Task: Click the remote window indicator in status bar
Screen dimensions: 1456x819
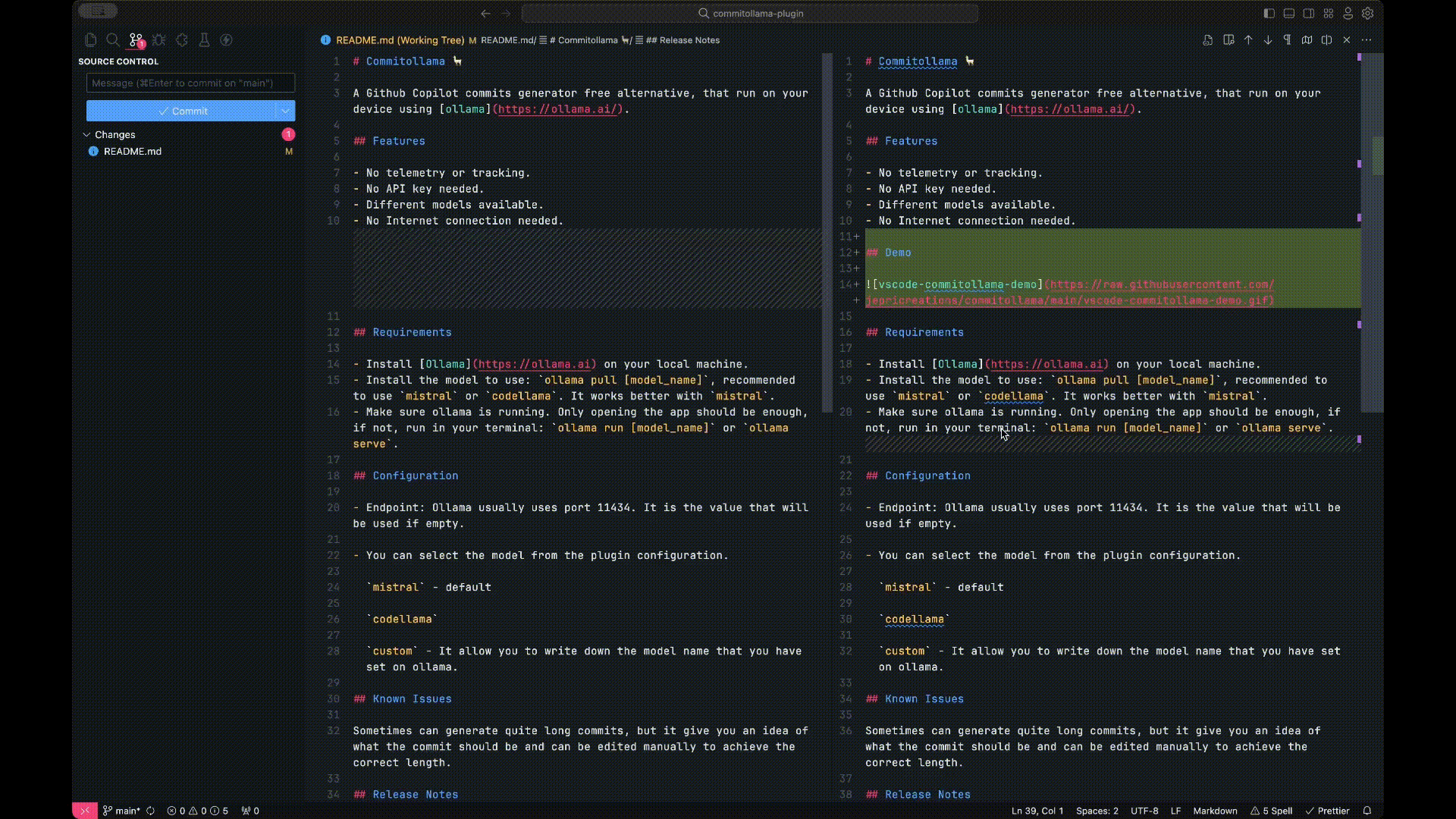Action: tap(85, 811)
